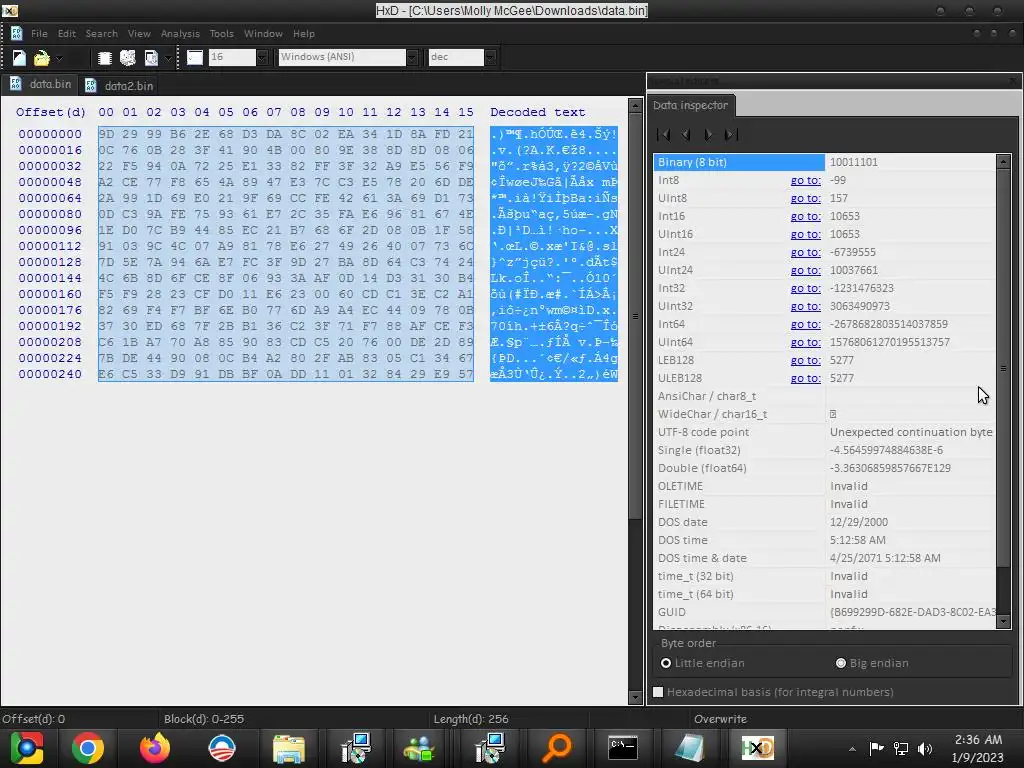Click the bytes-per-row column icon in toolbar
This screenshot has height=768, width=1024.
click(x=195, y=57)
